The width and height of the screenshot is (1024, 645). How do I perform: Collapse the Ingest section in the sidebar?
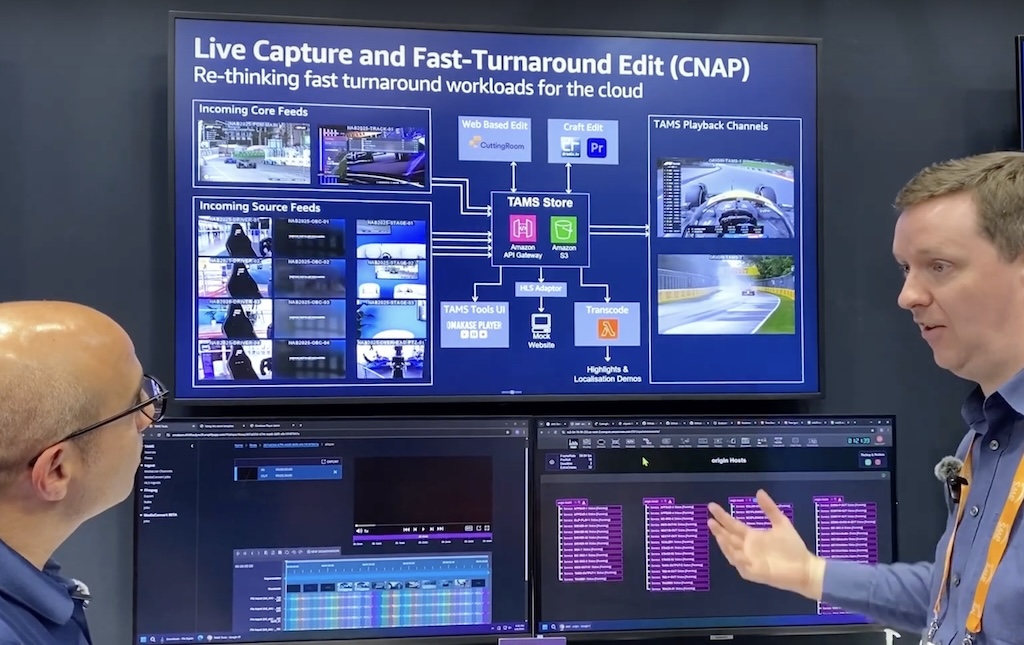click(x=142, y=465)
